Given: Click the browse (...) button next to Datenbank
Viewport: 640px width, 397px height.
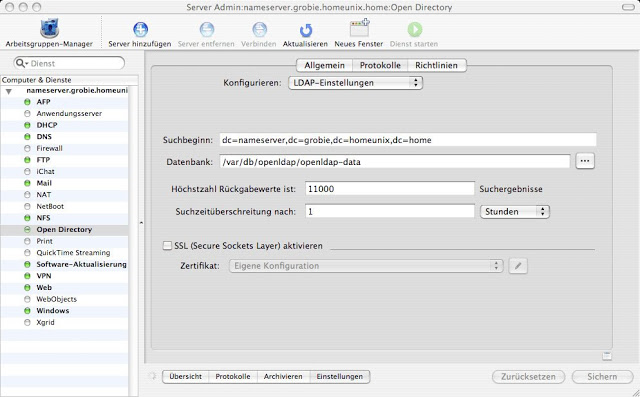Looking at the screenshot, I should [x=585, y=161].
